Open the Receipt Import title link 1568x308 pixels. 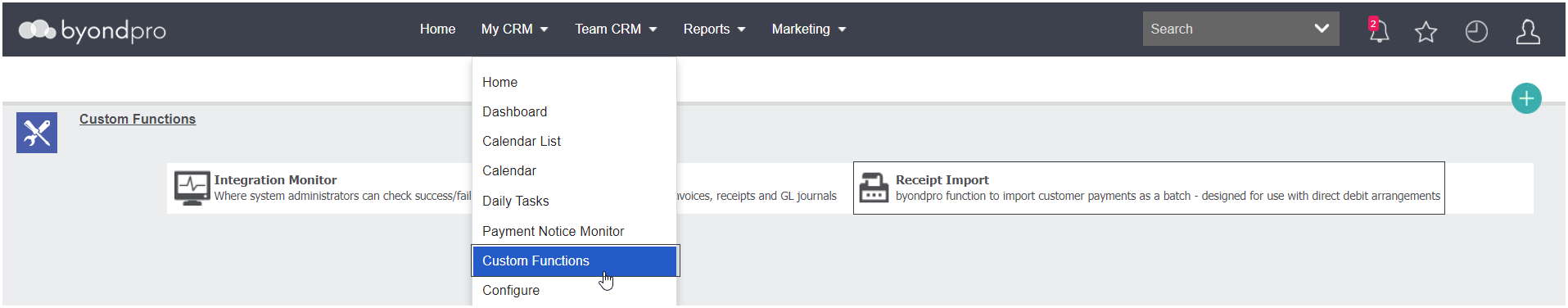point(942,180)
